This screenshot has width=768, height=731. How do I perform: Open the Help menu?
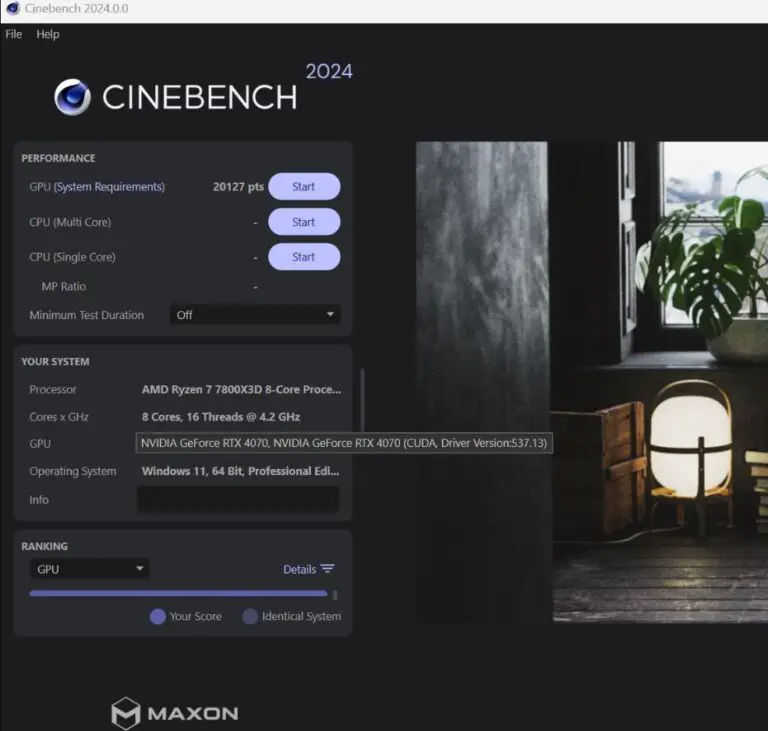48,34
